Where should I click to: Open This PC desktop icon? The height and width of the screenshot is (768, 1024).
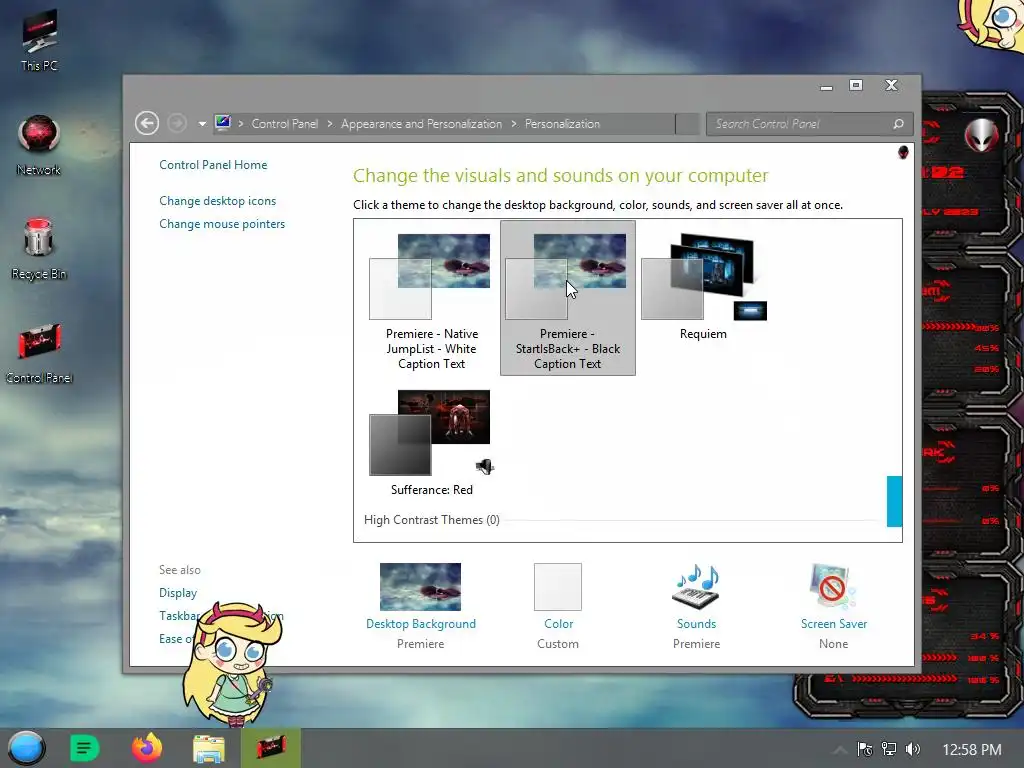pos(39,40)
